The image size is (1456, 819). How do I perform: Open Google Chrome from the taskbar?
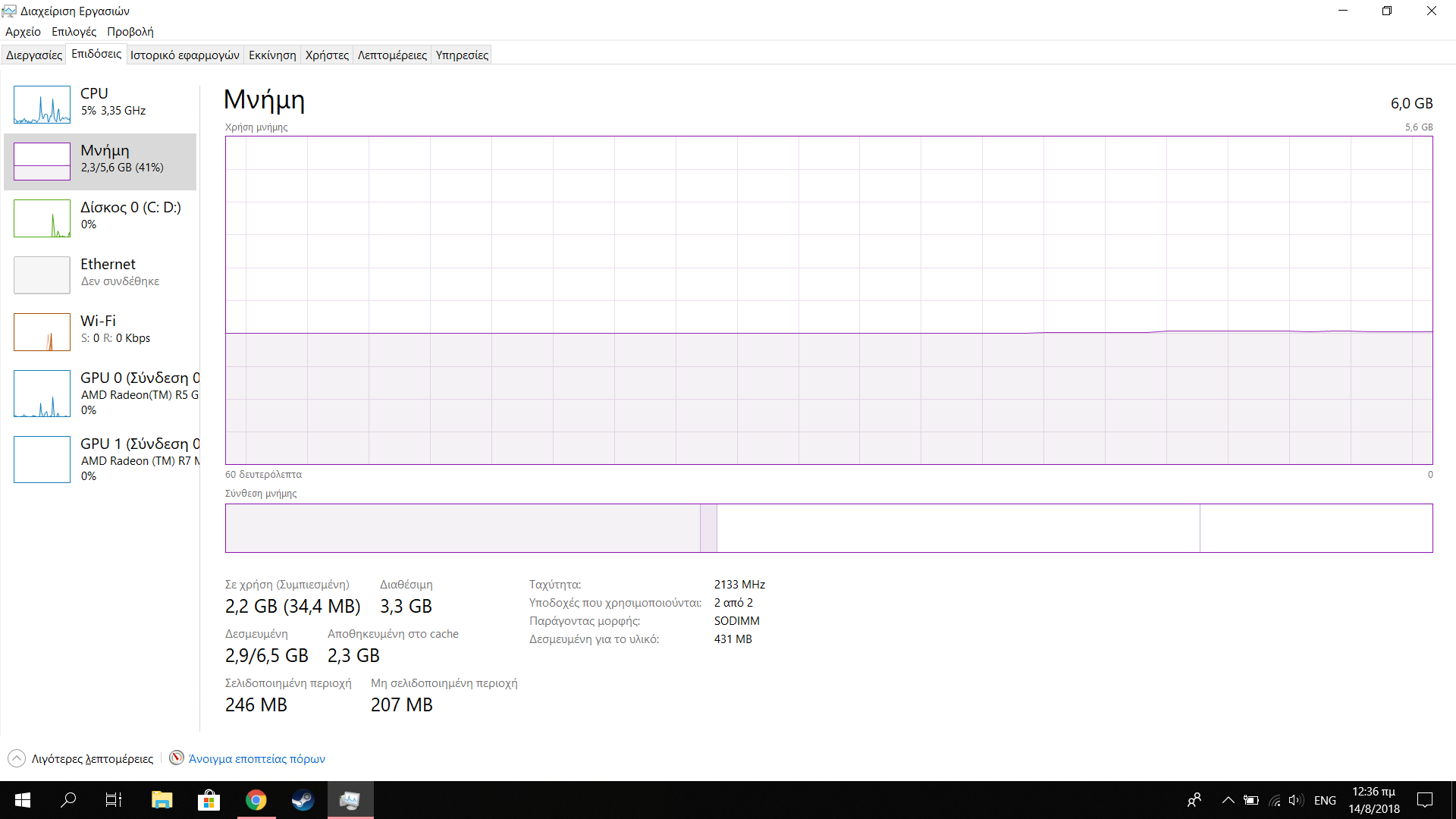click(x=256, y=800)
